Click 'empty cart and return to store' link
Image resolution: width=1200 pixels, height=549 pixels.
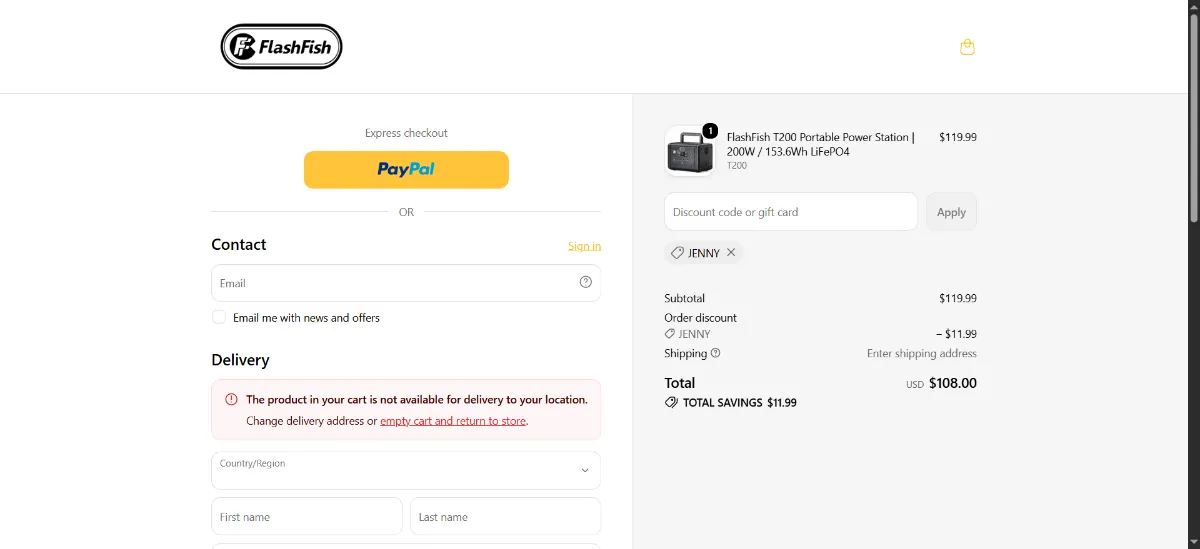click(453, 421)
